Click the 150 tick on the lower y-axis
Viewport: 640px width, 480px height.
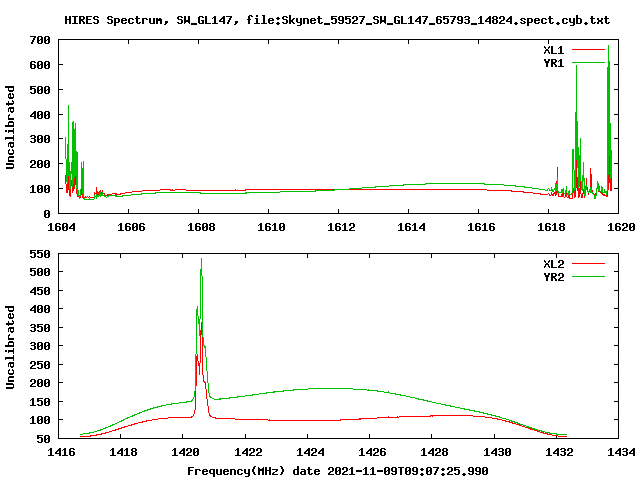pos(40,402)
